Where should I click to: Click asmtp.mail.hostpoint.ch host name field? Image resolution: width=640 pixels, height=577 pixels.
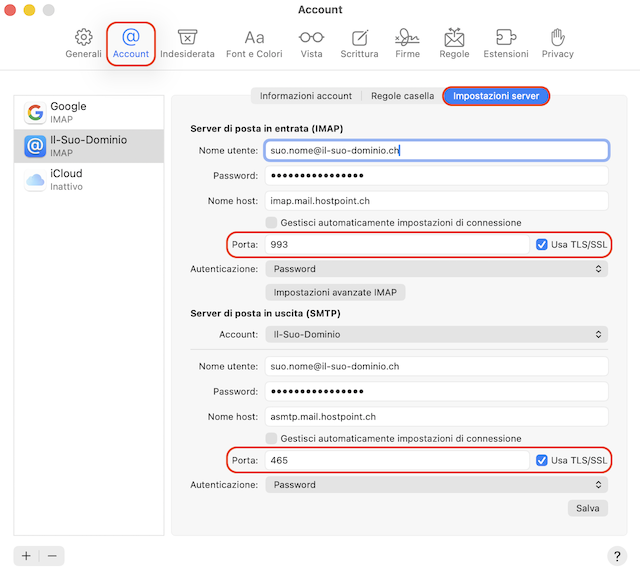point(436,417)
